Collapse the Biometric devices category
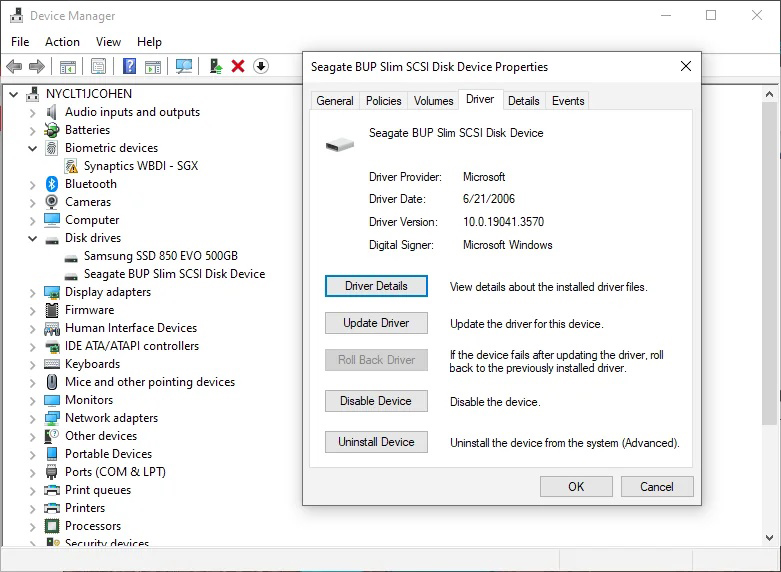 click(x=33, y=148)
